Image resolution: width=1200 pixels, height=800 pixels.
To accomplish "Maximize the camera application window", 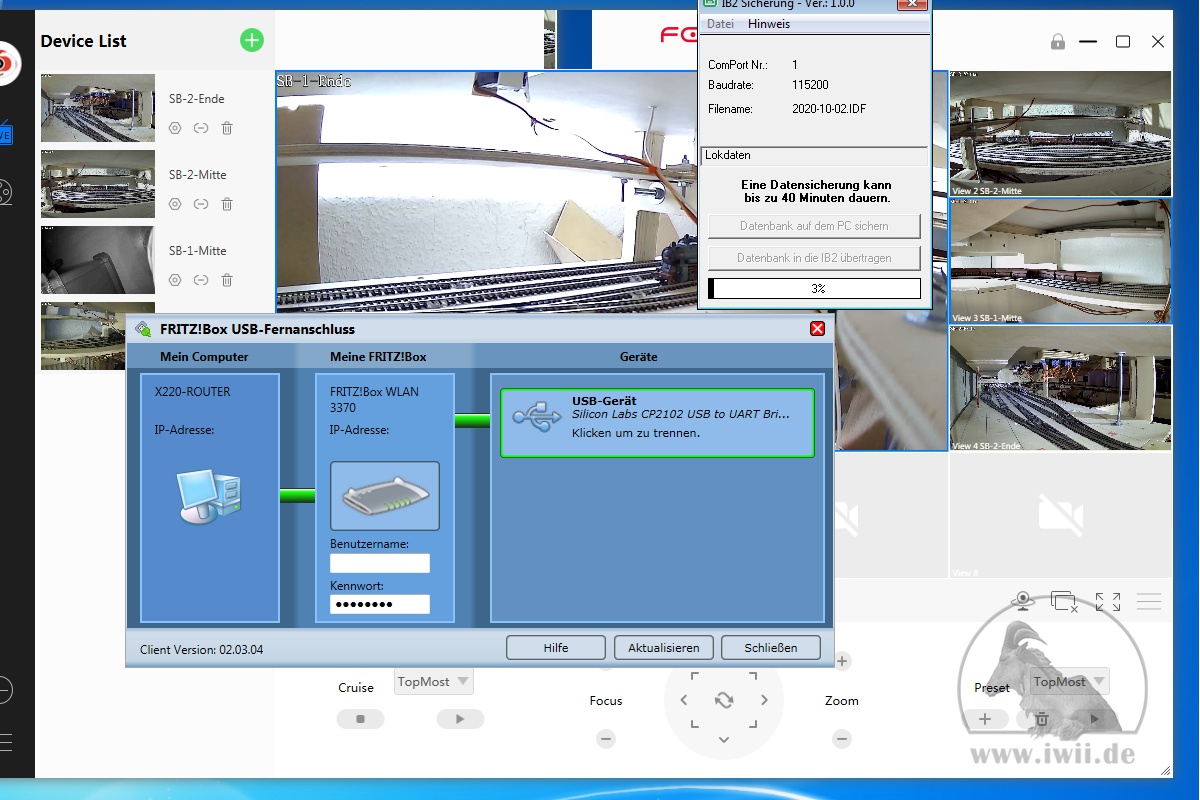I will point(1123,42).
